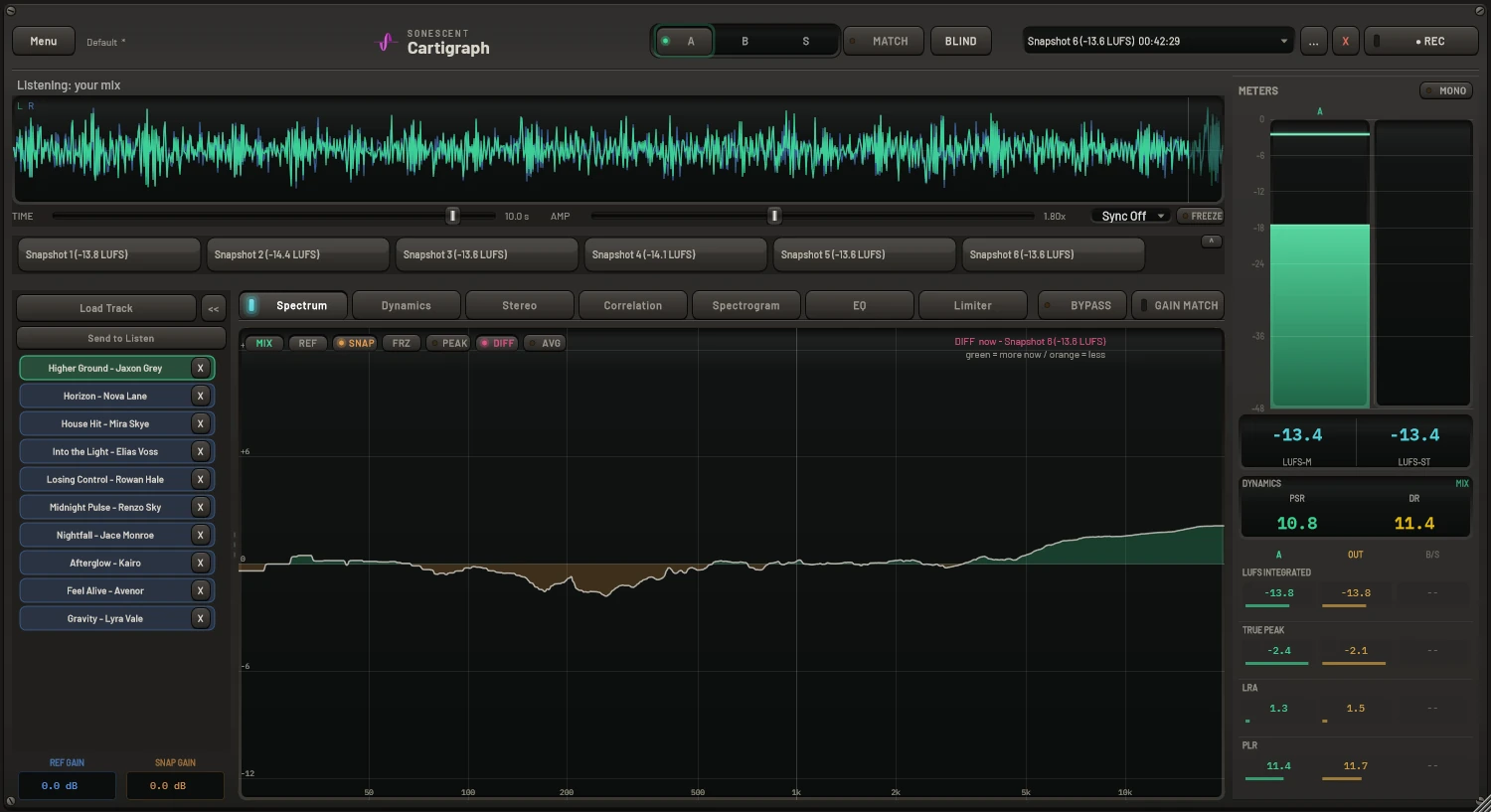Remove Feel Alive - Avenor track
Screen dimensions: 1491x812
point(201,590)
